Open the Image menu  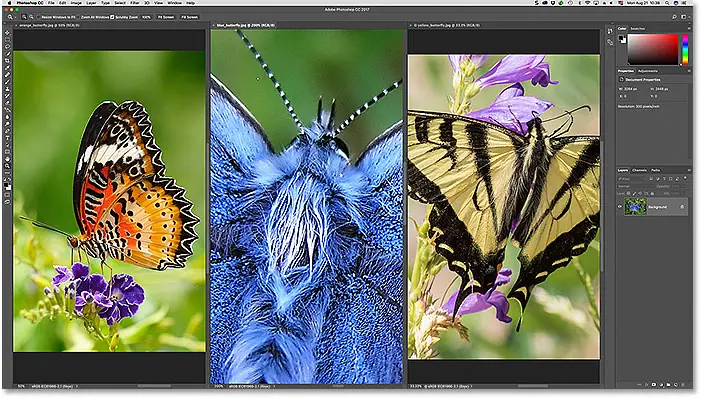(x=76, y=3)
